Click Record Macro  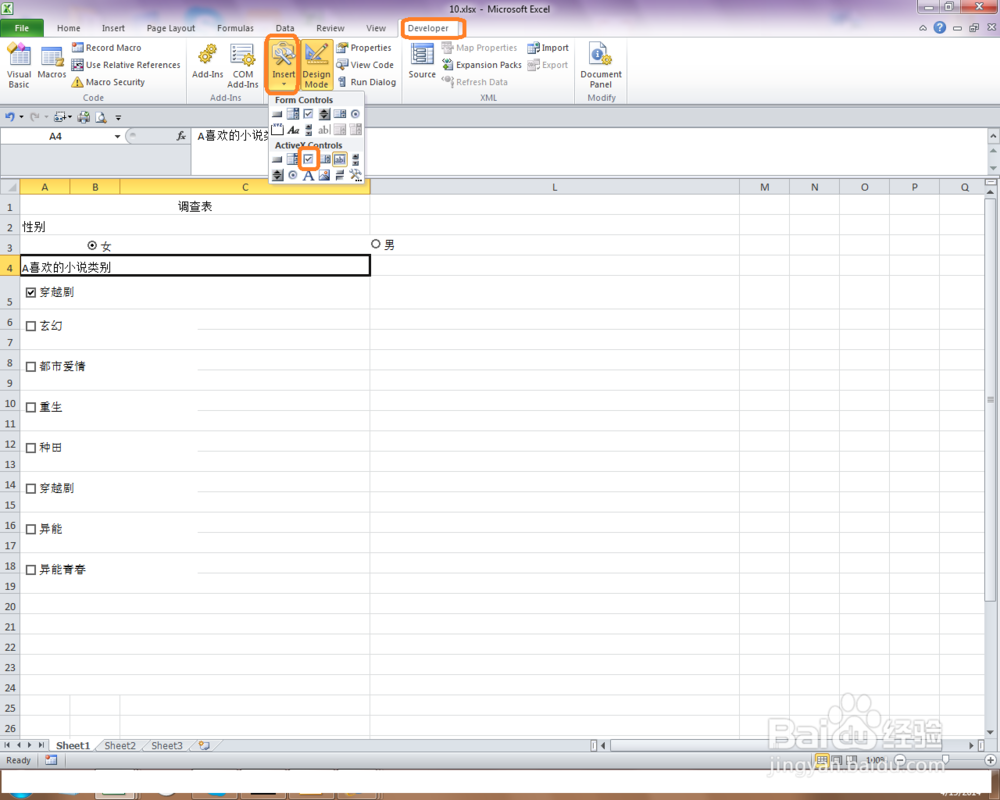click(x=107, y=48)
